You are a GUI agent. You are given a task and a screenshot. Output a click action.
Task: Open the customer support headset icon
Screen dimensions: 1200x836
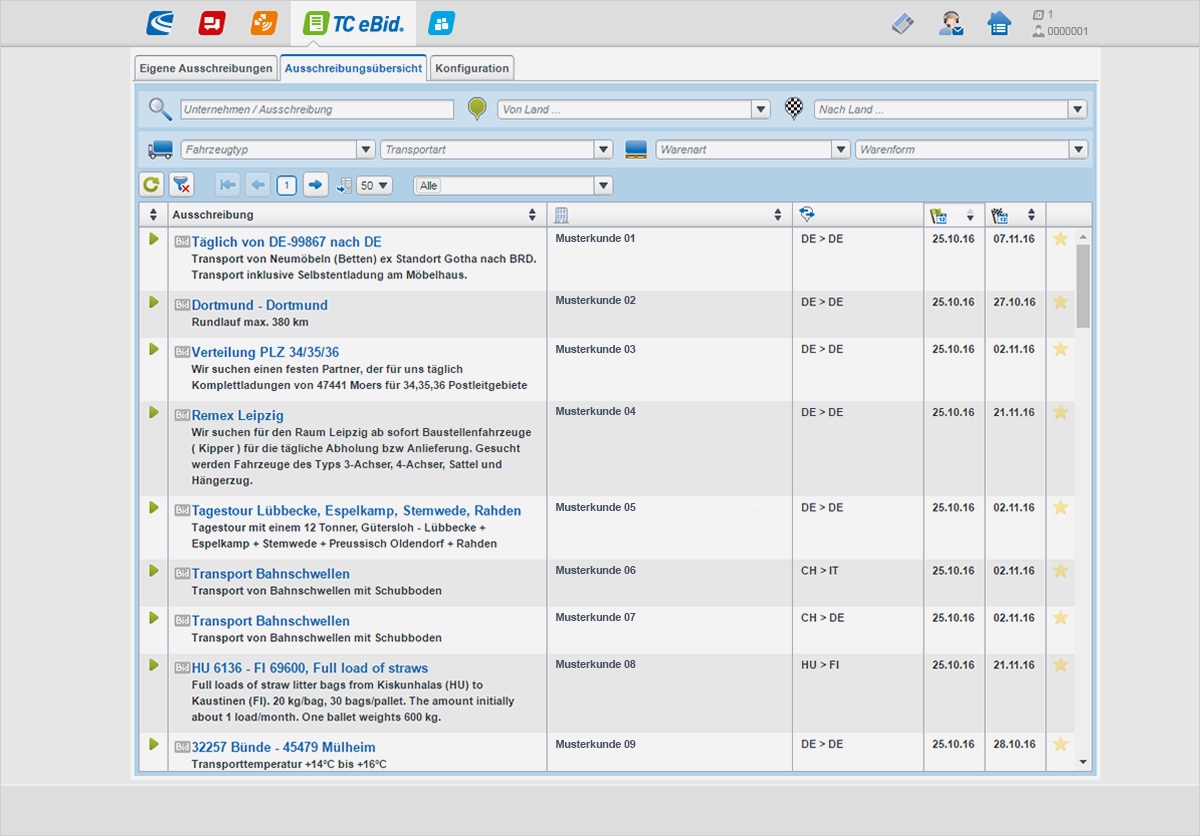951,23
